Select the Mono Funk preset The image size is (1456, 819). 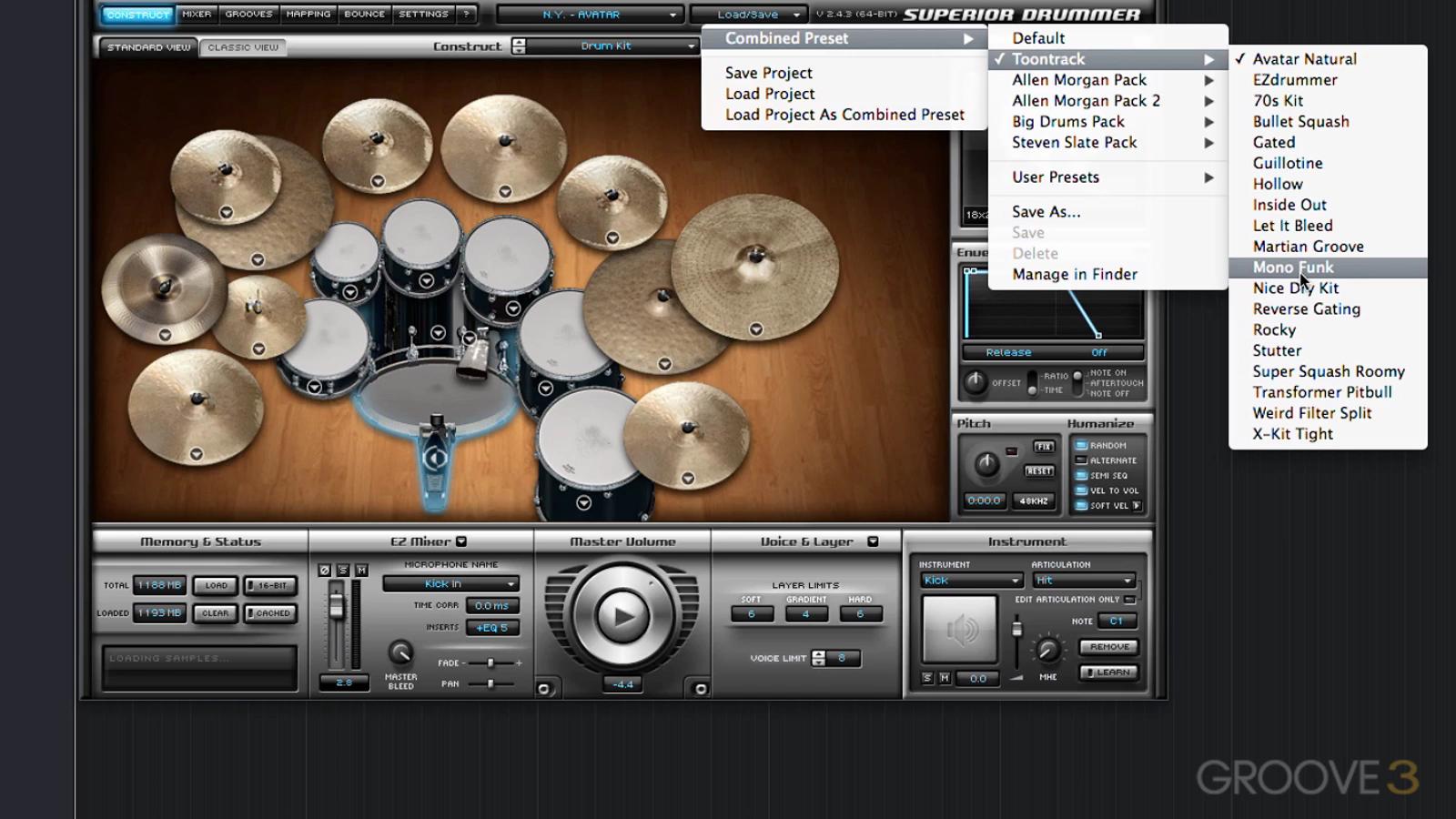[1328, 268]
